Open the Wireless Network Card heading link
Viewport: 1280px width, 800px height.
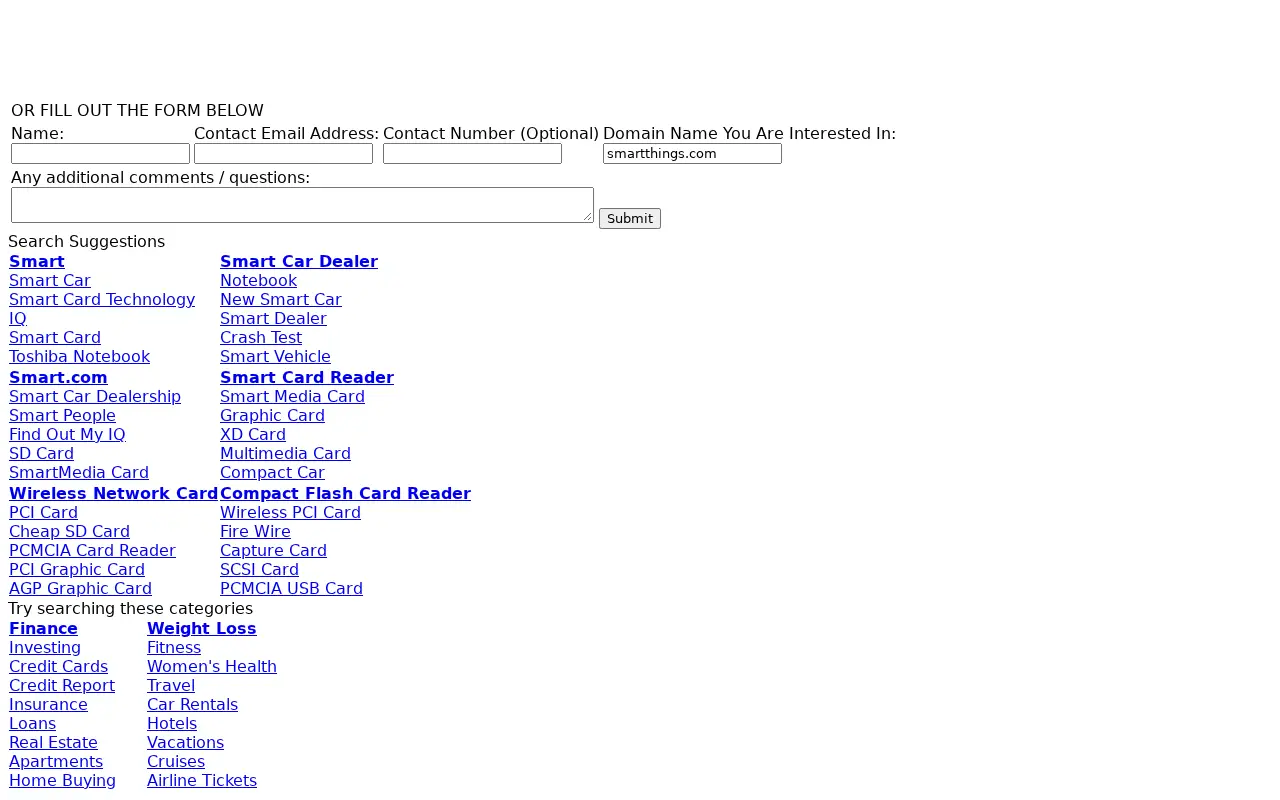113,494
